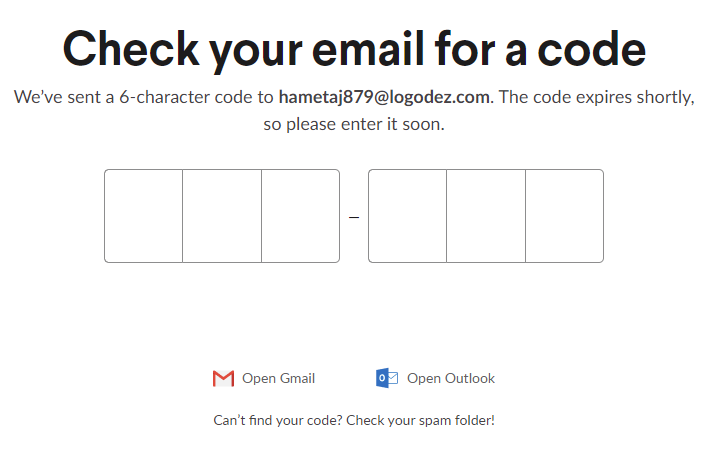Click the third code character box

point(300,216)
